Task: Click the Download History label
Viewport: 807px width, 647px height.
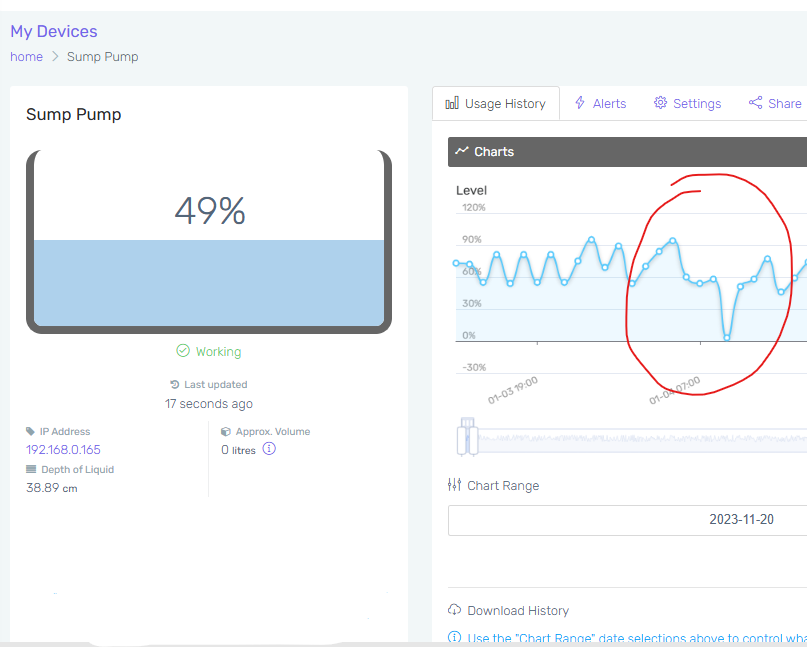Action: tap(518, 610)
